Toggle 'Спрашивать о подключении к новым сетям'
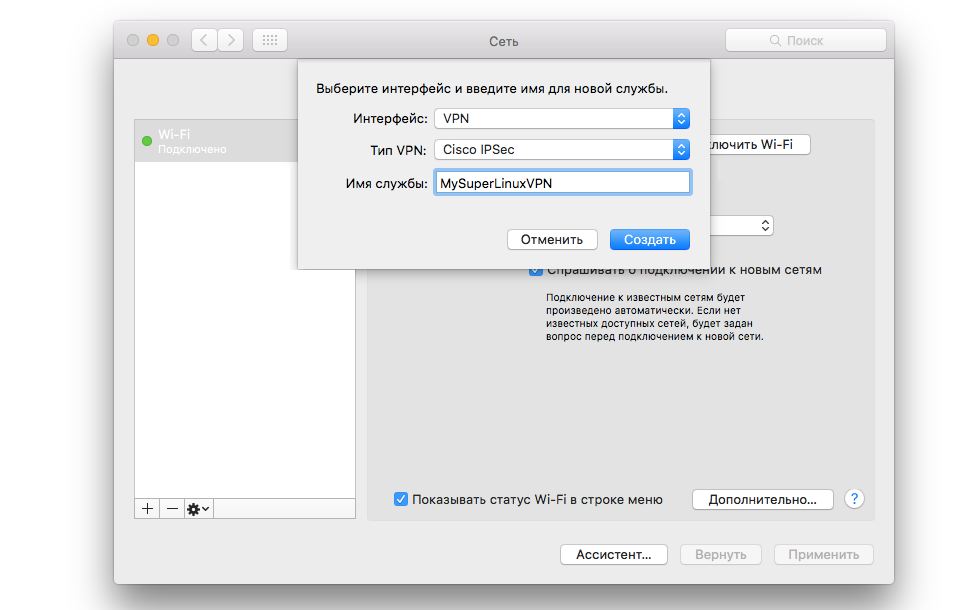The width and height of the screenshot is (960, 610). (x=535, y=269)
